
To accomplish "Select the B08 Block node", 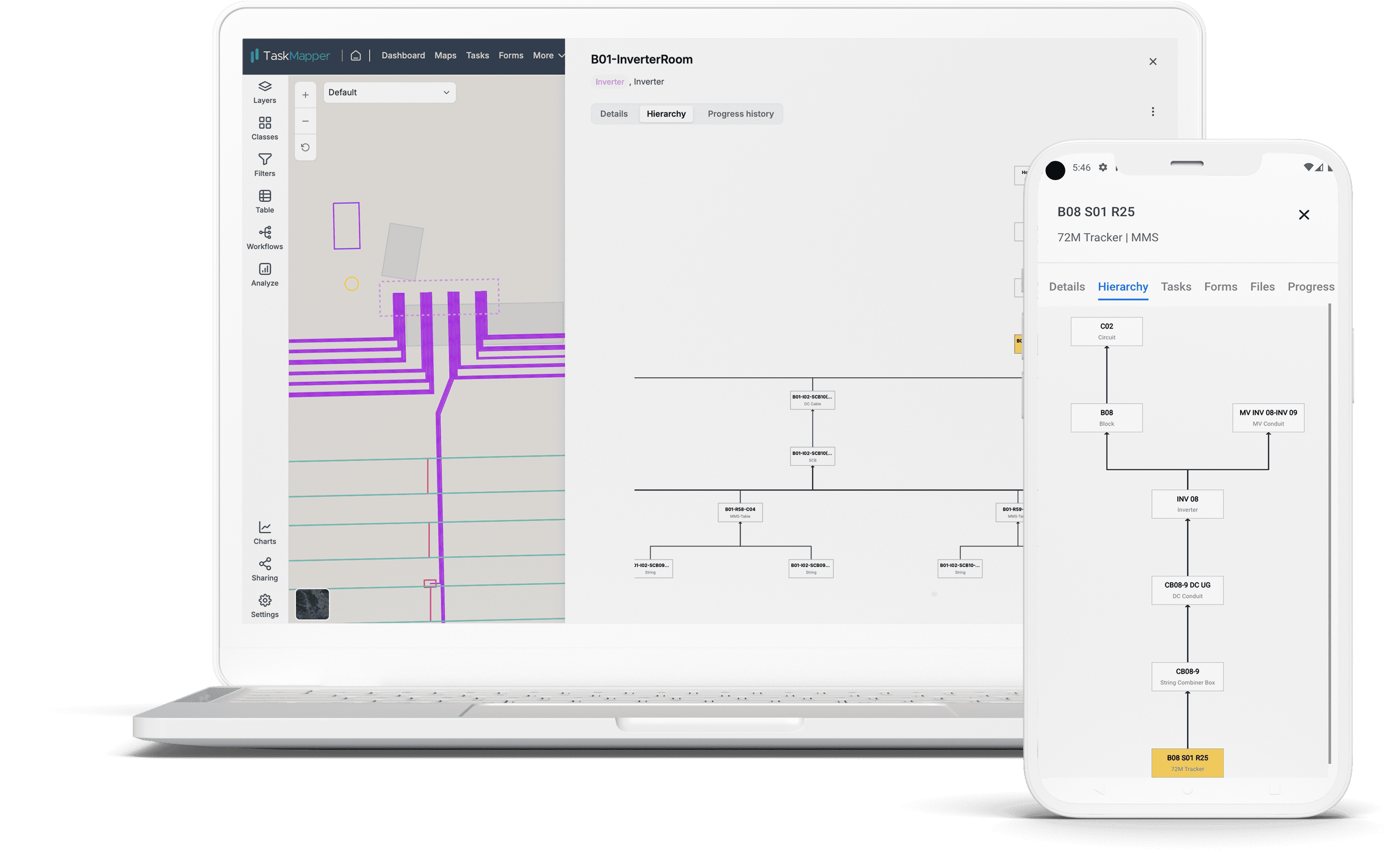I will click(1106, 418).
